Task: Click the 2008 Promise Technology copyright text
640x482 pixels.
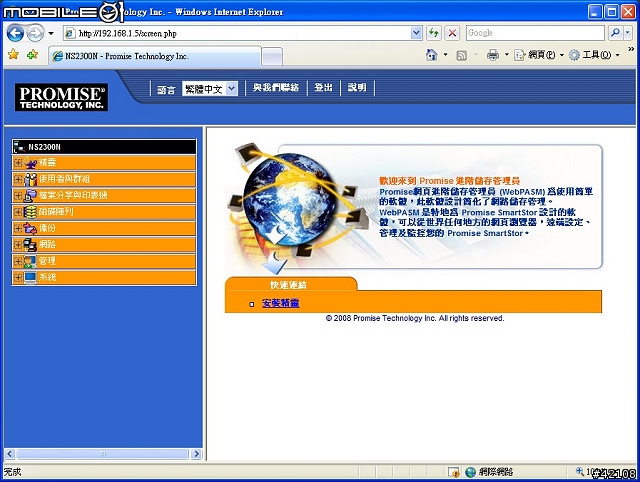Action: (415, 318)
